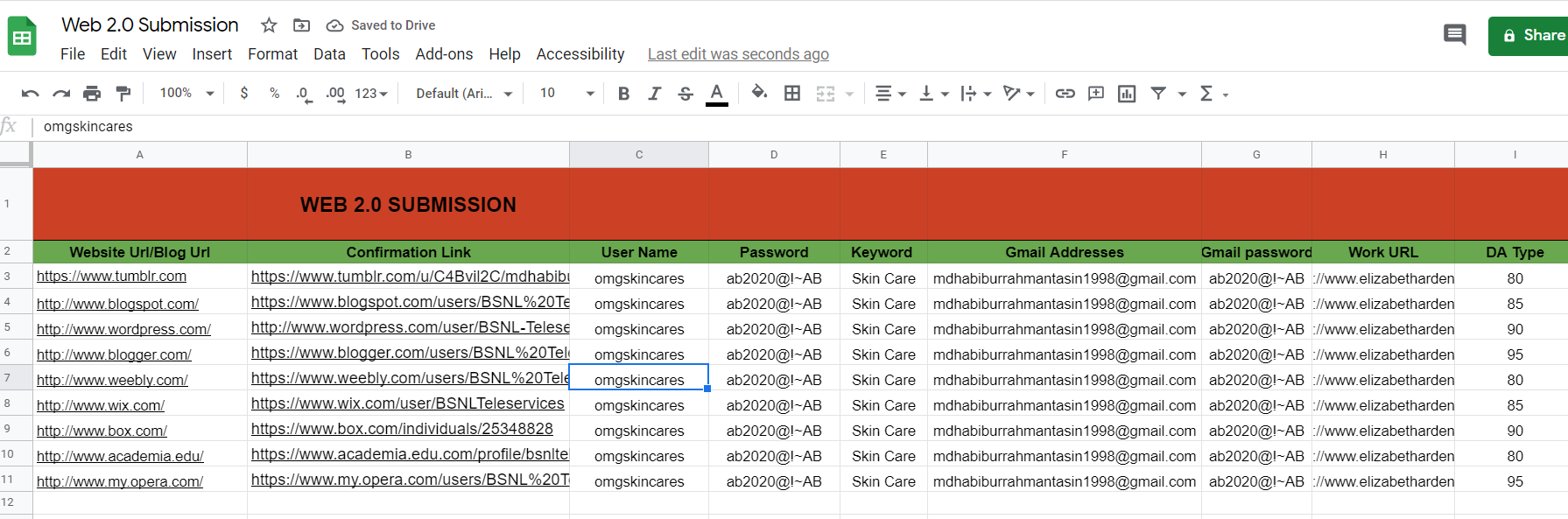Star this Web 2.0 Submission document

tap(269, 25)
